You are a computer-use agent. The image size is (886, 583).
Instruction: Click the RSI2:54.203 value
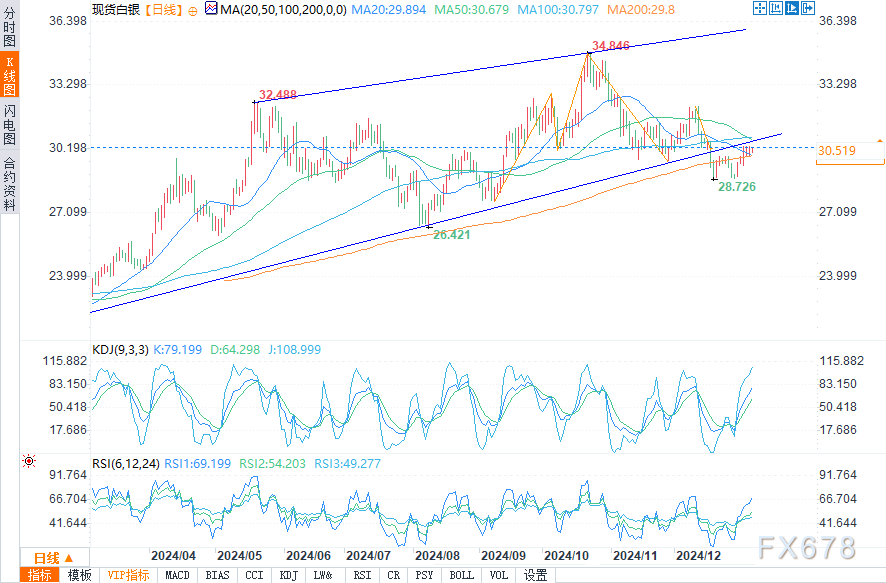point(272,464)
